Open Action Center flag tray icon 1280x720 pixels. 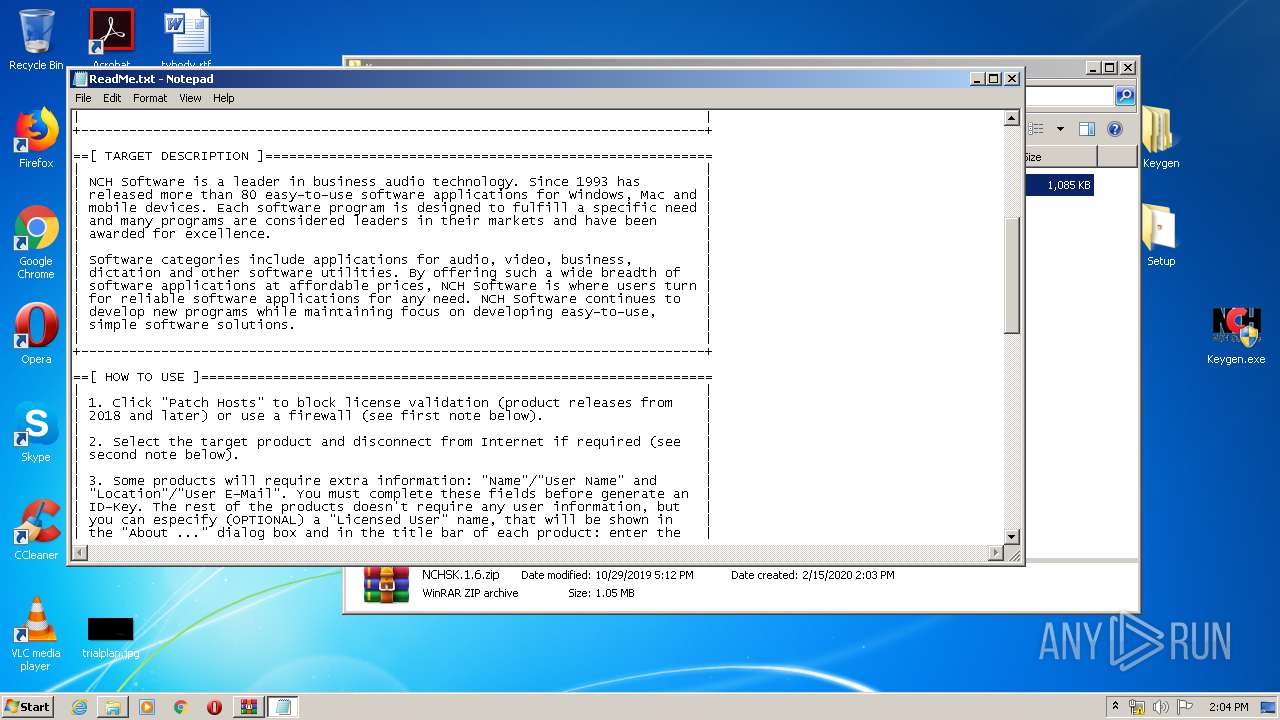tap(1185, 707)
